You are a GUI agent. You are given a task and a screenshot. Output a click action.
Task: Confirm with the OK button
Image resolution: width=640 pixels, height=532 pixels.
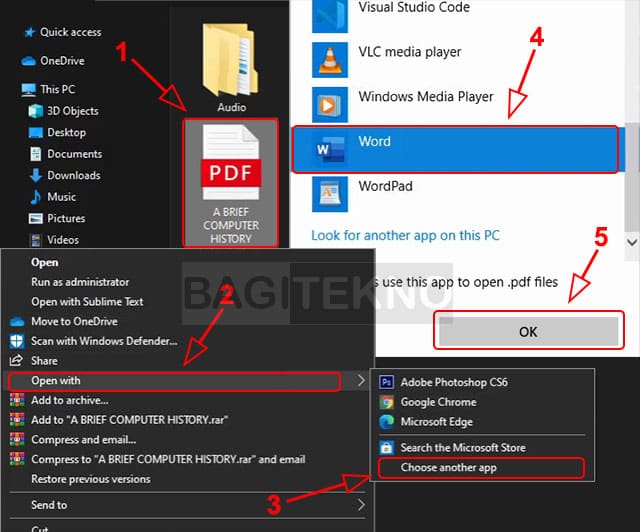pyautogui.click(x=529, y=331)
